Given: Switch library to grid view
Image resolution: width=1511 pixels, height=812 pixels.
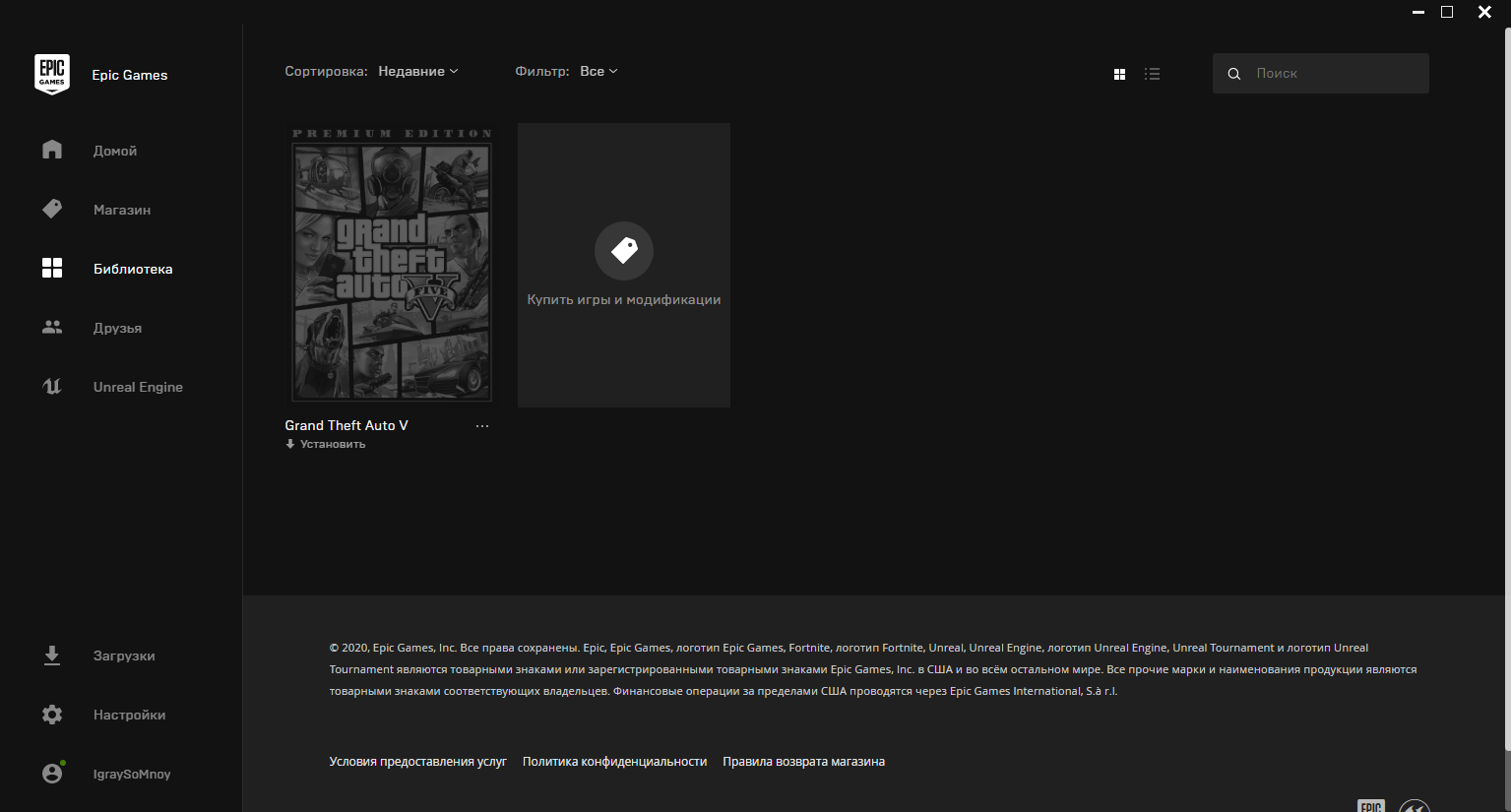Looking at the screenshot, I should (x=1119, y=74).
